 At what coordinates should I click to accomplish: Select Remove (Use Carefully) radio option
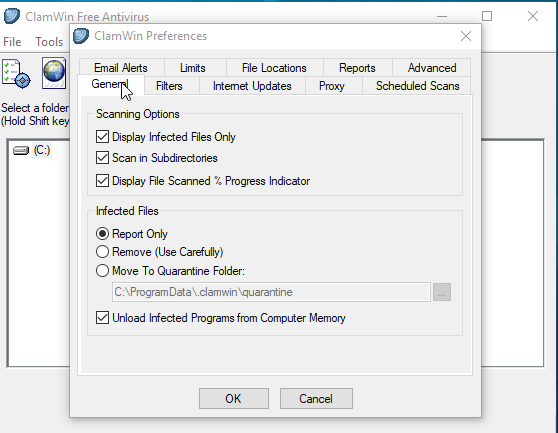[x=102, y=252]
